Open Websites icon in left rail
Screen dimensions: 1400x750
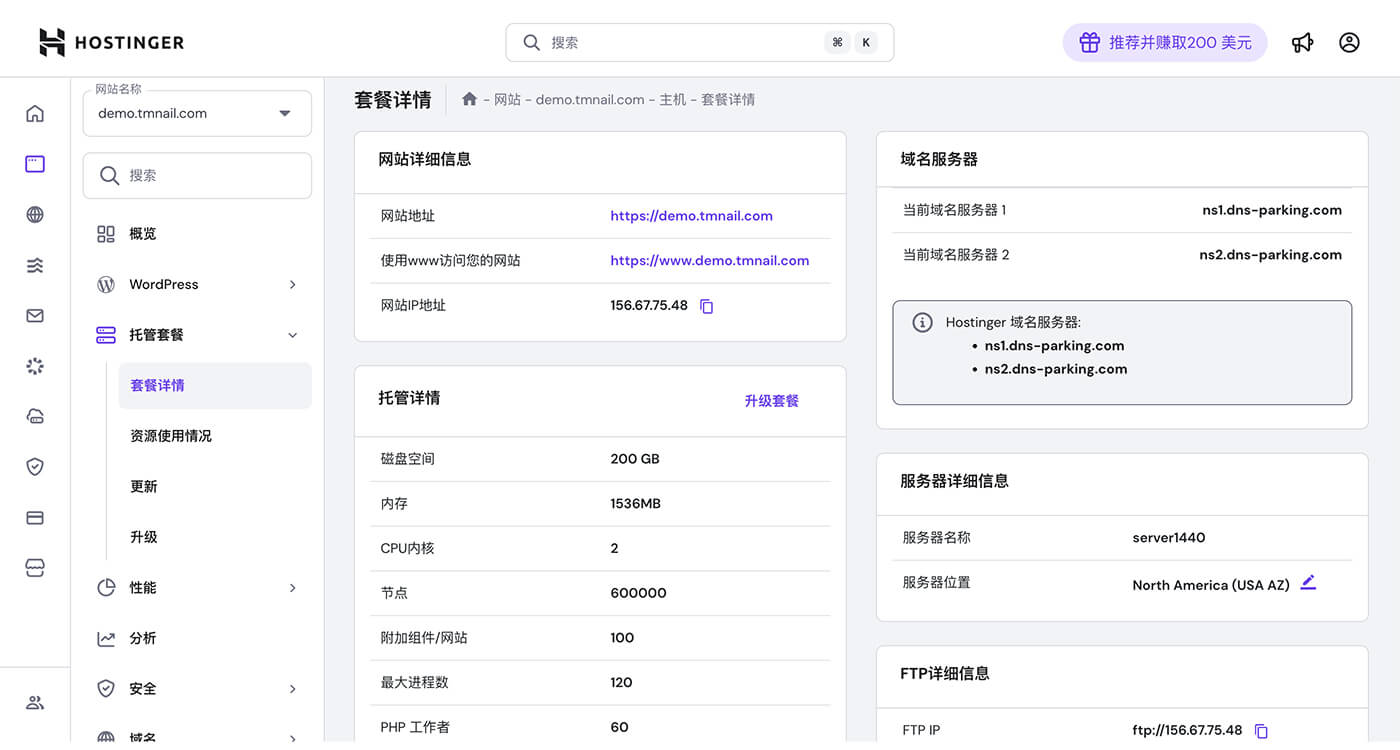[35, 164]
